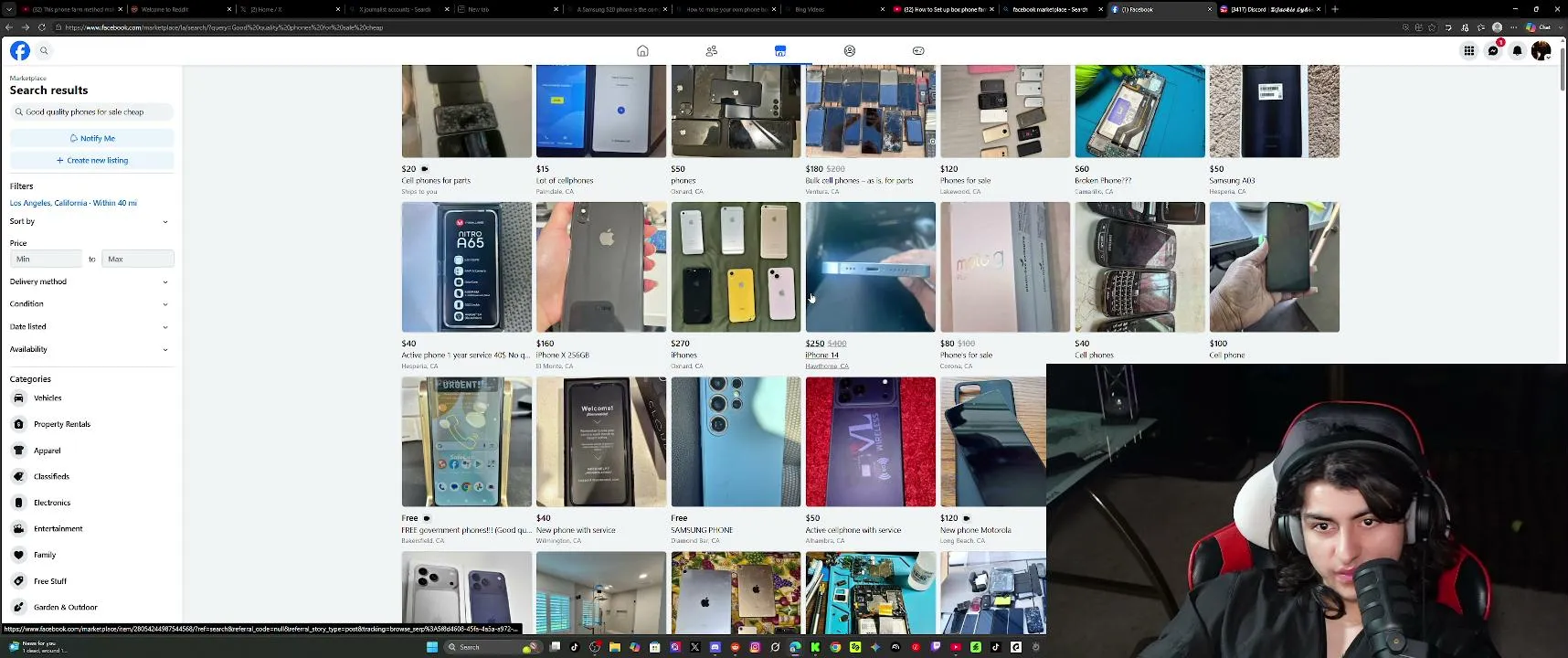The image size is (1568, 658).
Task: Open browser tab list dropdown arrow
Action: [x=10, y=9]
